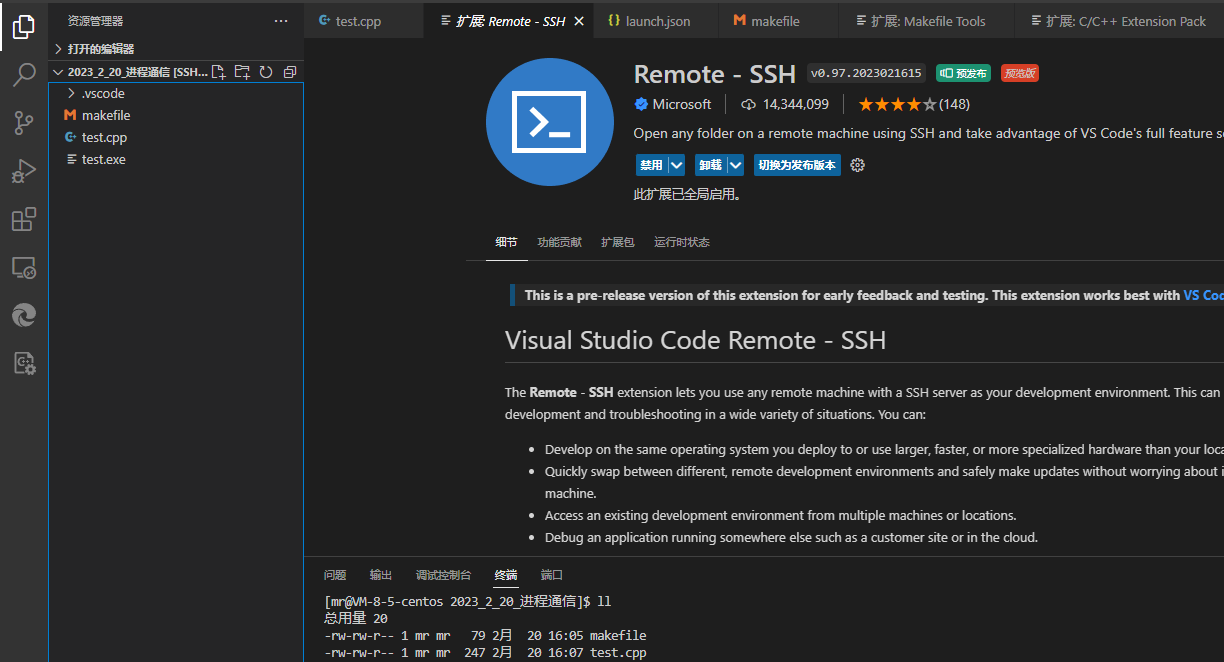Open the Edge tools icon in activity bar

[24, 315]
